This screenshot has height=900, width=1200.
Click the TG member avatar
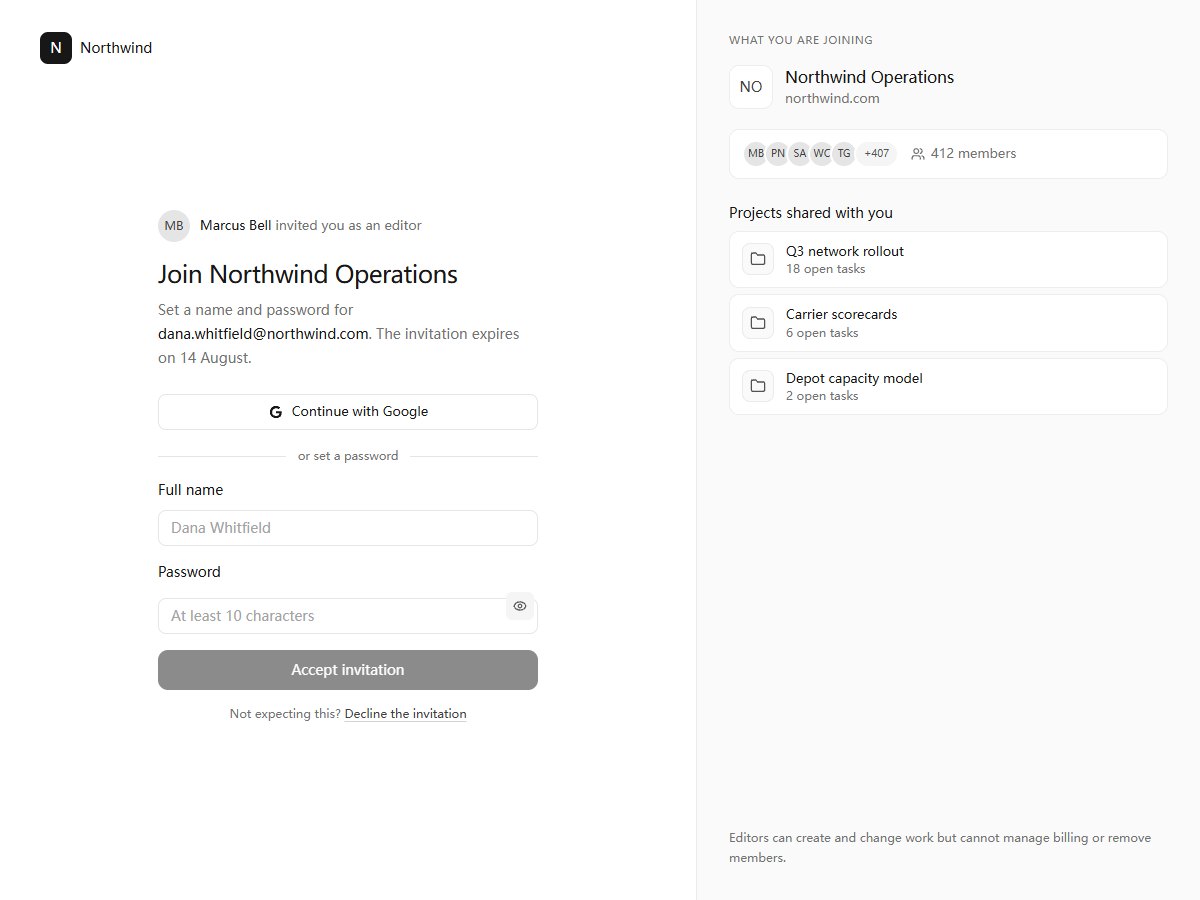click(x=843, y=154)
